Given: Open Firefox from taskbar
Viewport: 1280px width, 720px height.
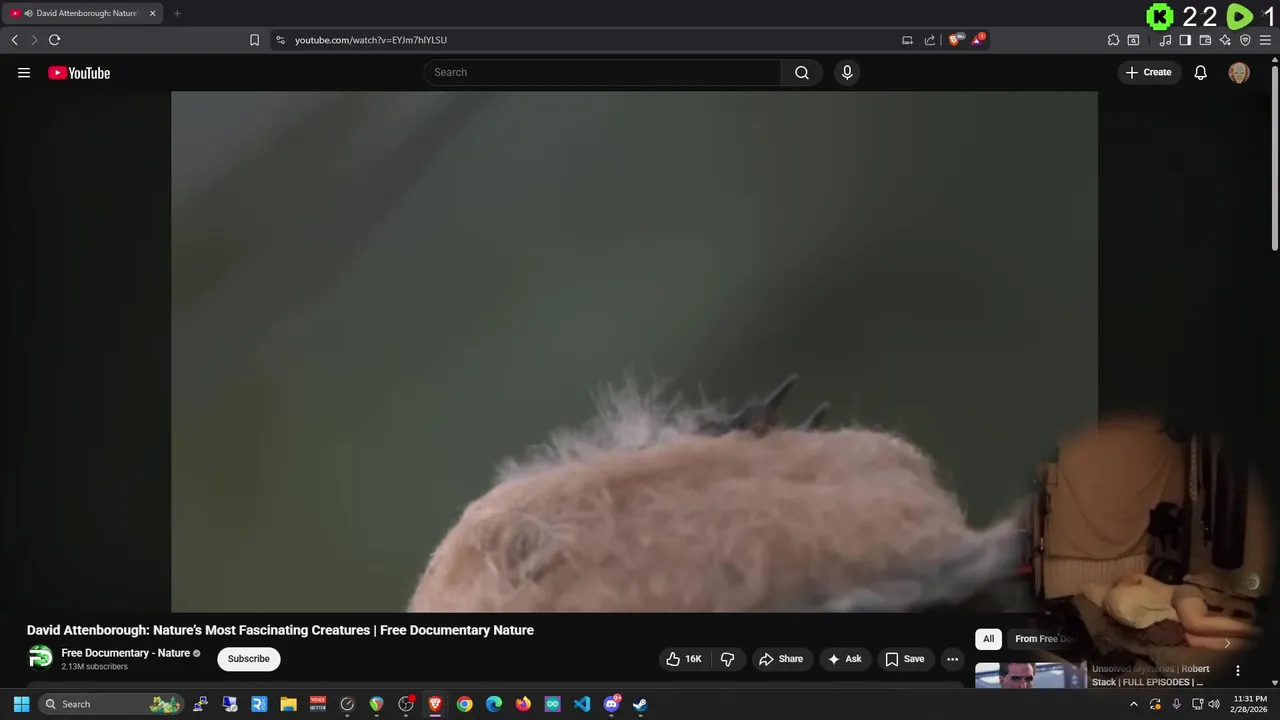Looking at the screenshot, I should click(523, 704).
